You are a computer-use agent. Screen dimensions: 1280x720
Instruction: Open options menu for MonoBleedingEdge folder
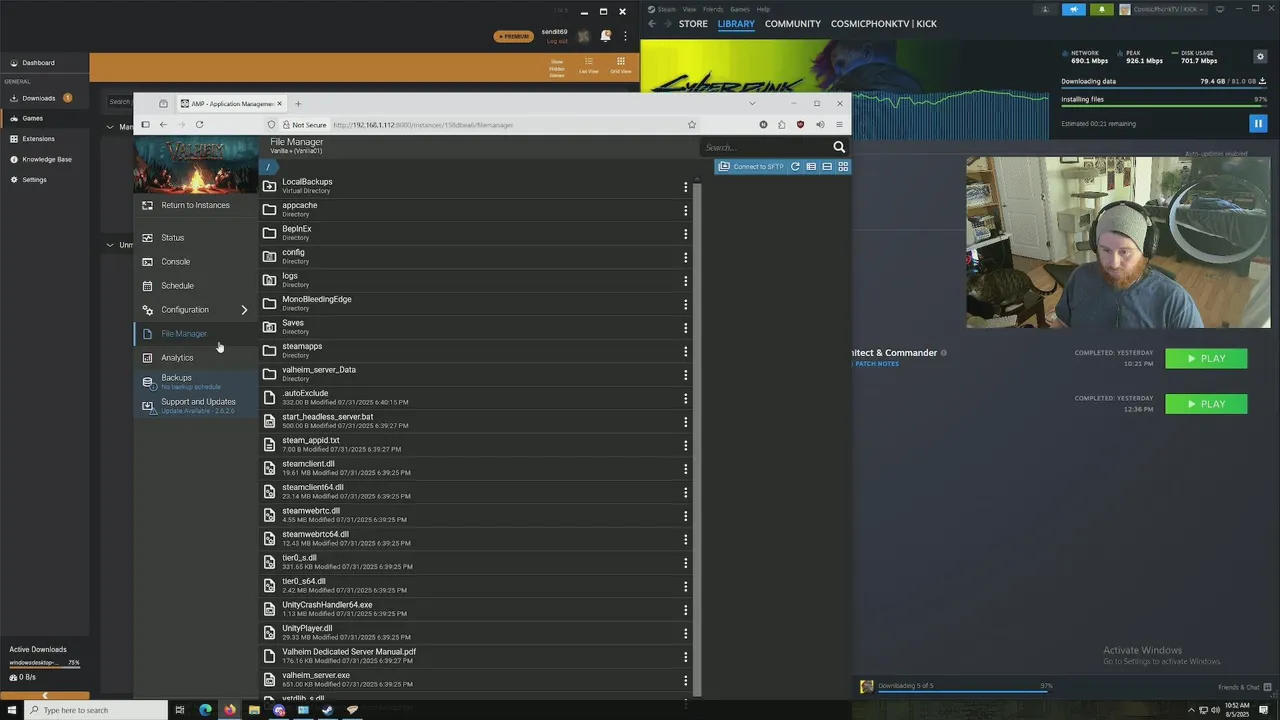coord(685,304)
